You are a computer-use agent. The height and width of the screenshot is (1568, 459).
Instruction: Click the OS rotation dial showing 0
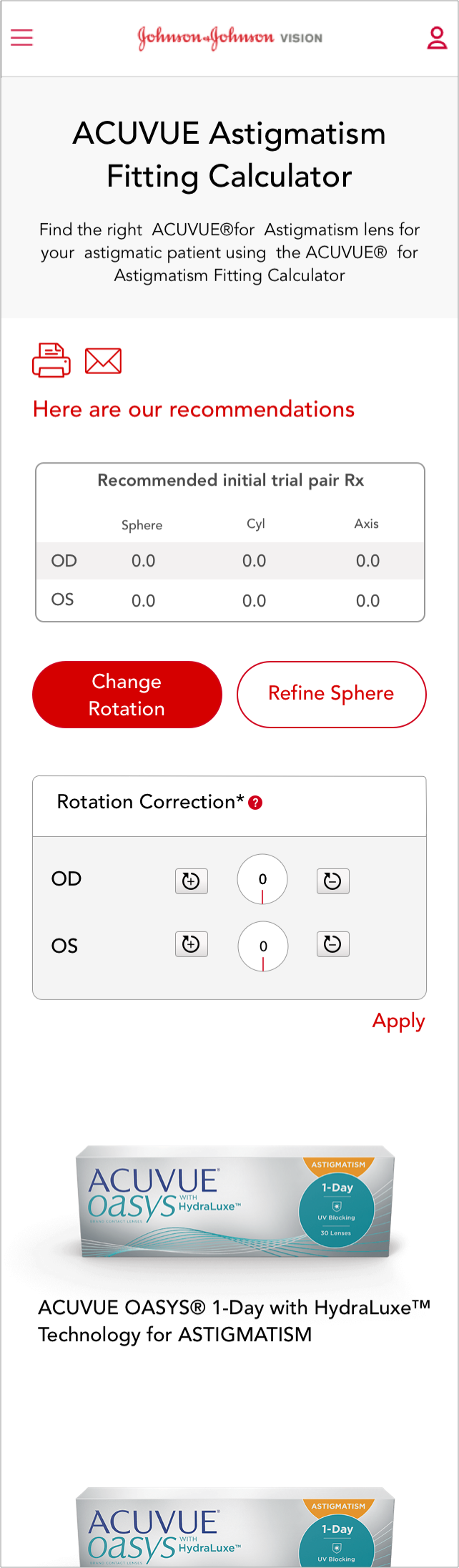[263, 946]
